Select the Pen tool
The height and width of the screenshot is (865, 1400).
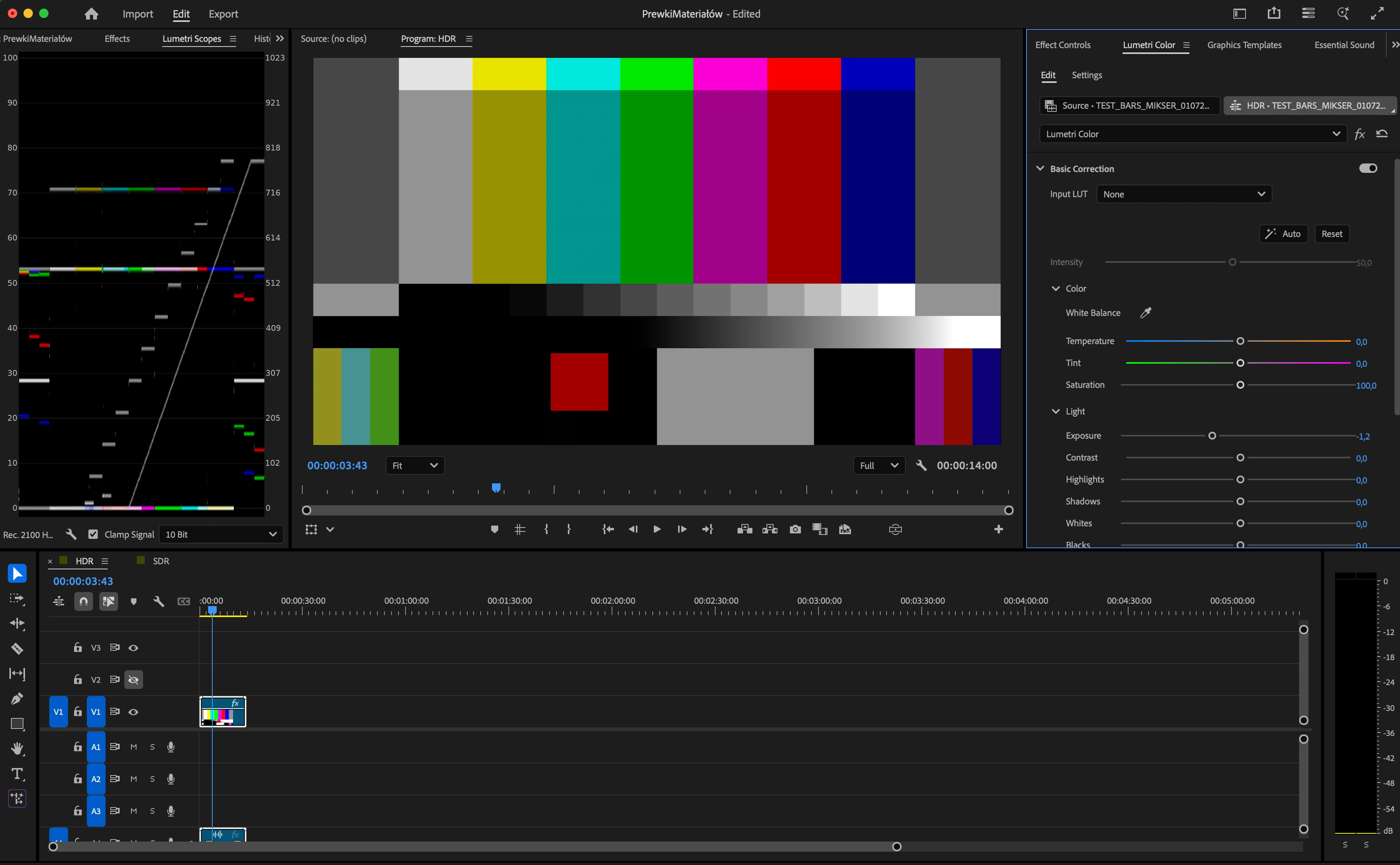coord(17,698)
